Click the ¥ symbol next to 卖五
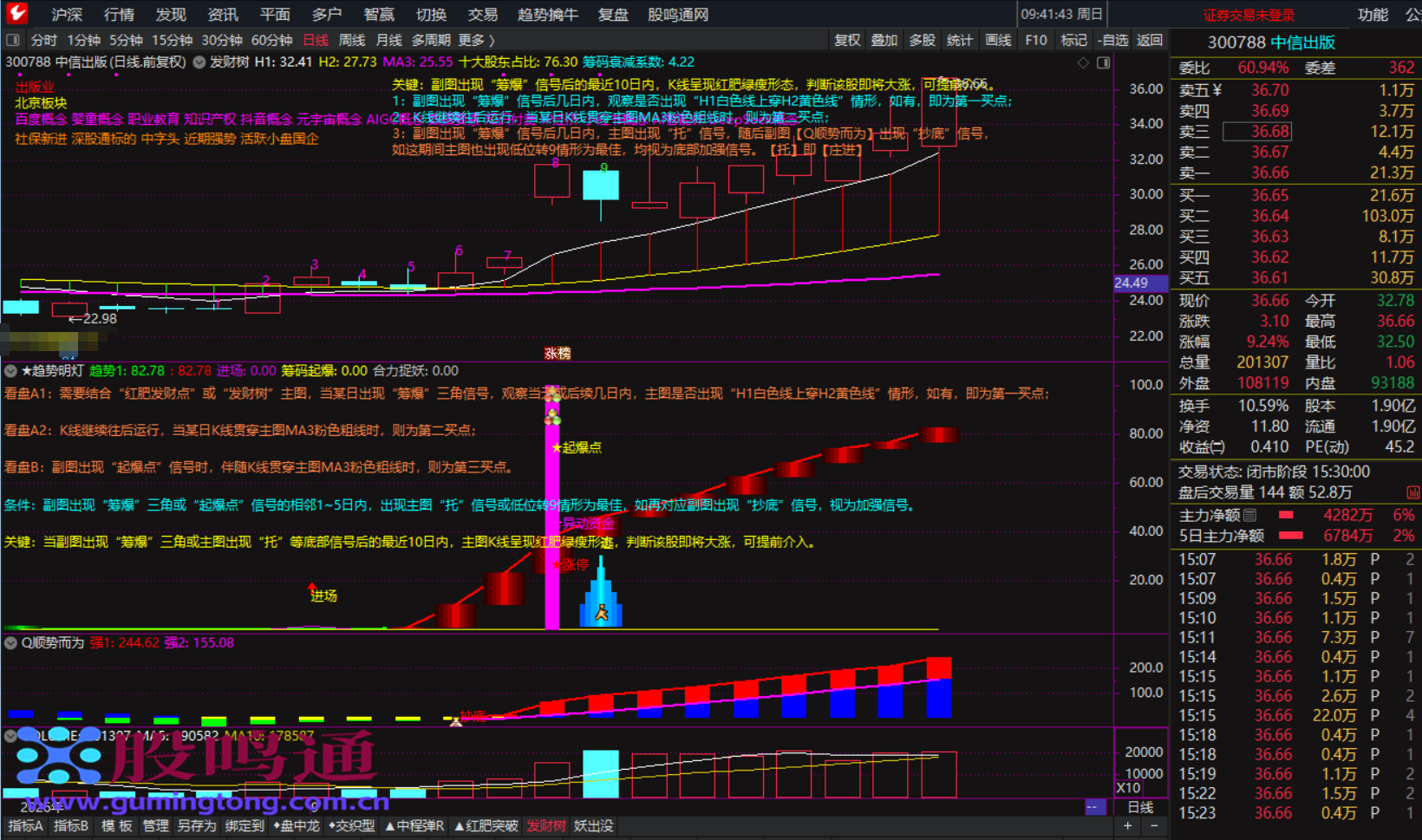This screenshot has width=1422, height=840. (1217, 90)
